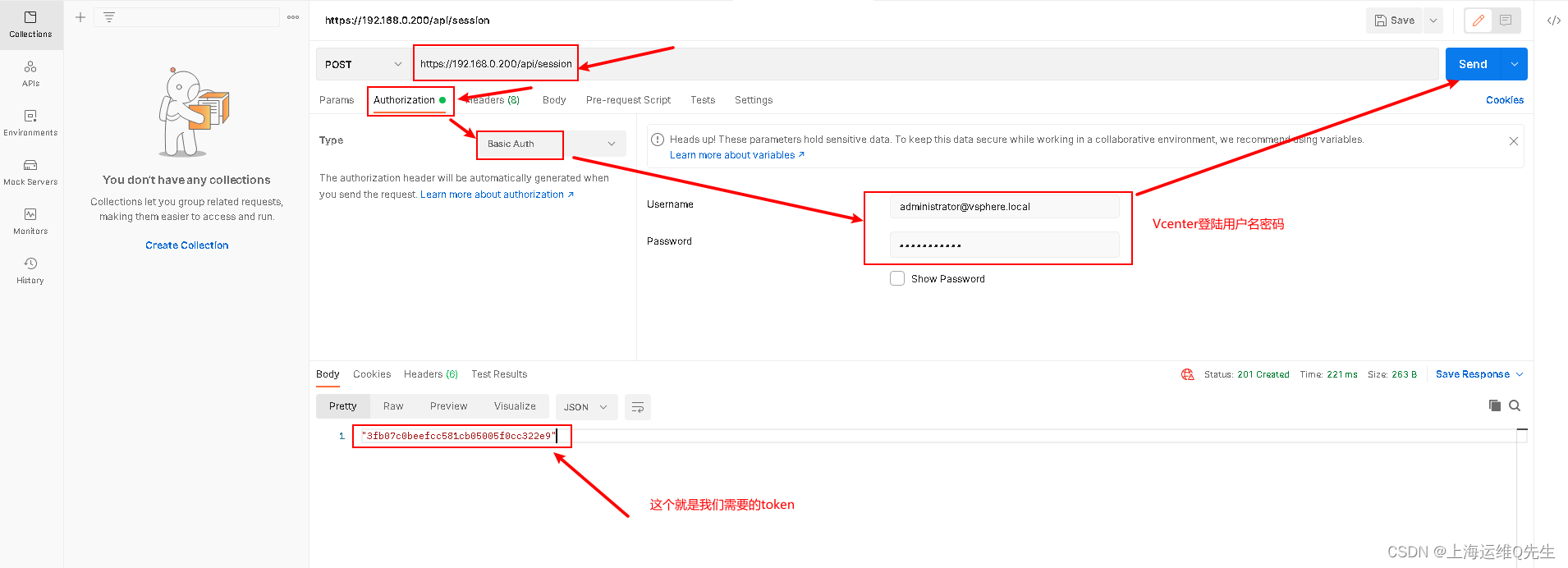The width and height of the screenshot is (1568, 568).
Task: Open the request Body tab
Action: point(554,100)
